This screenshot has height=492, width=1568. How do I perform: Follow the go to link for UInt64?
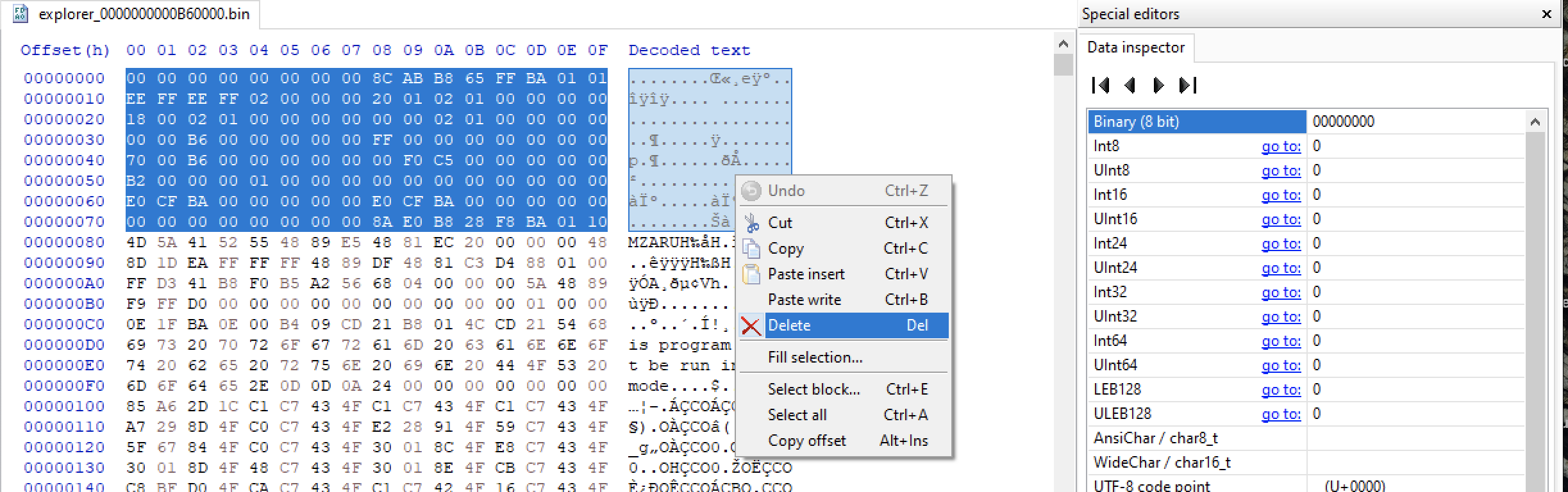point(1281,365)
